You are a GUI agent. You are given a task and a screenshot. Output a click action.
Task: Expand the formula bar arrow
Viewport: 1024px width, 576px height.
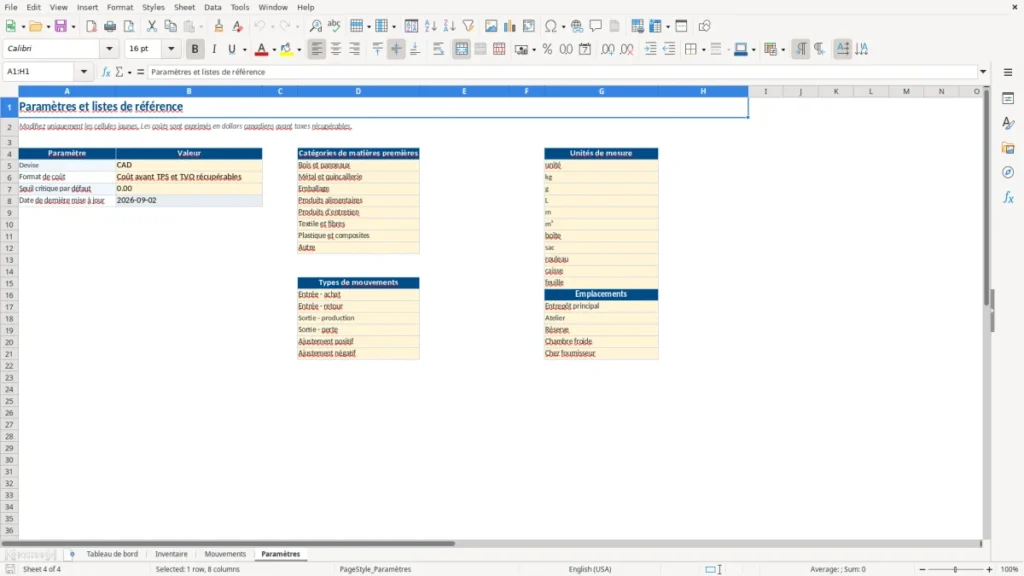coord(983,72)
